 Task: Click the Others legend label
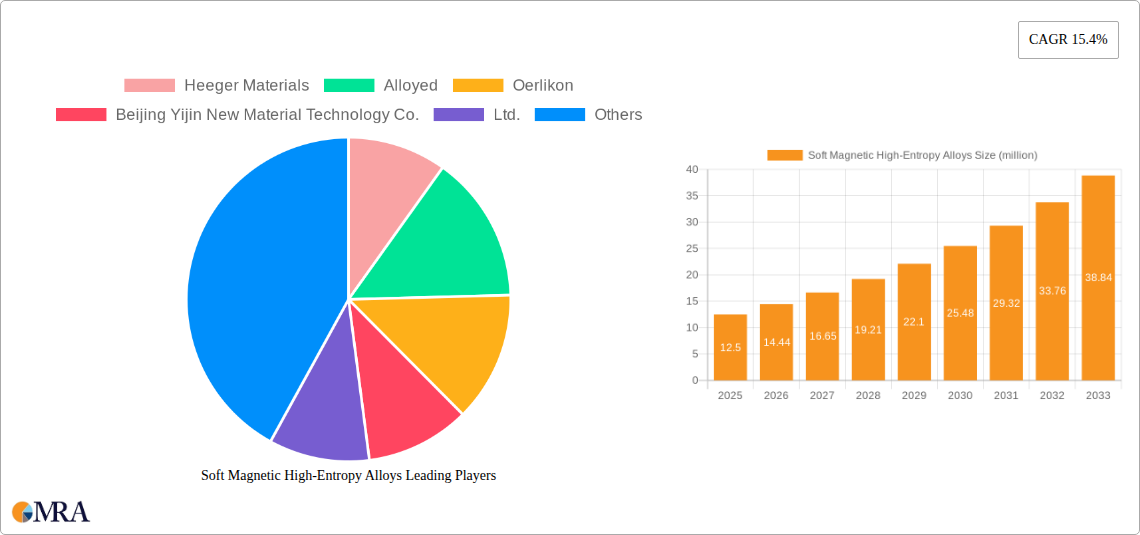click(x=618, y=115)
